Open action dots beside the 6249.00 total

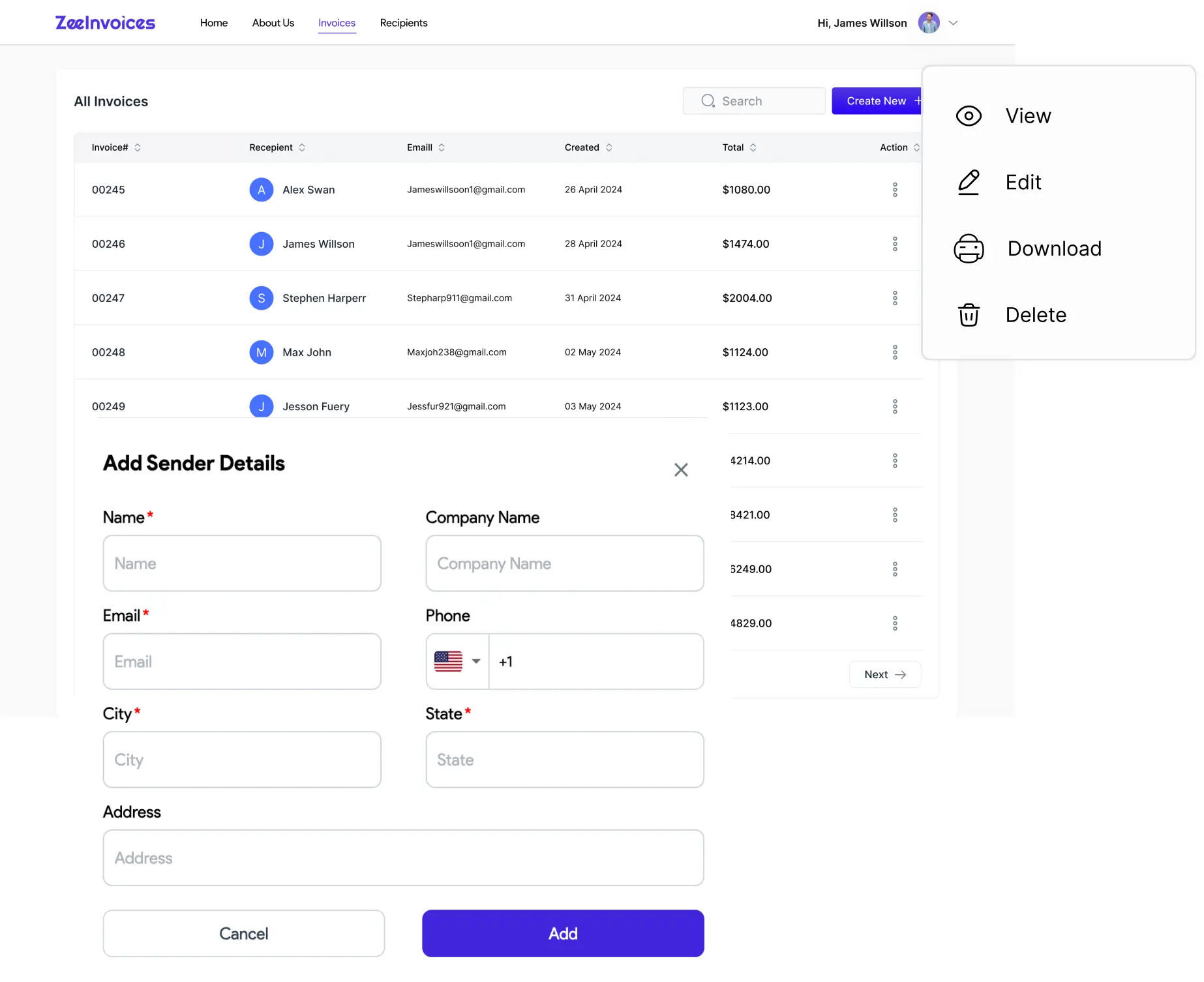click(x=895, y=569)
